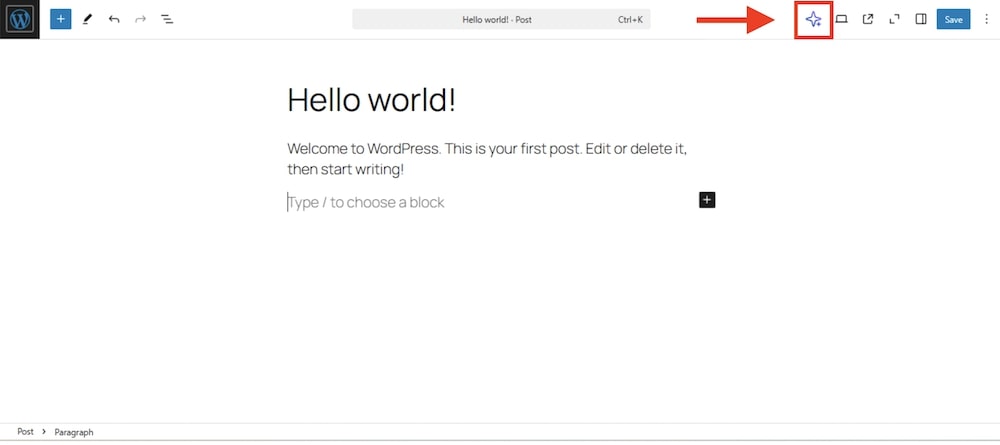Select the 'Welcome to WordPress' paragraph block
1000x445 pixels.
point(487,159)
